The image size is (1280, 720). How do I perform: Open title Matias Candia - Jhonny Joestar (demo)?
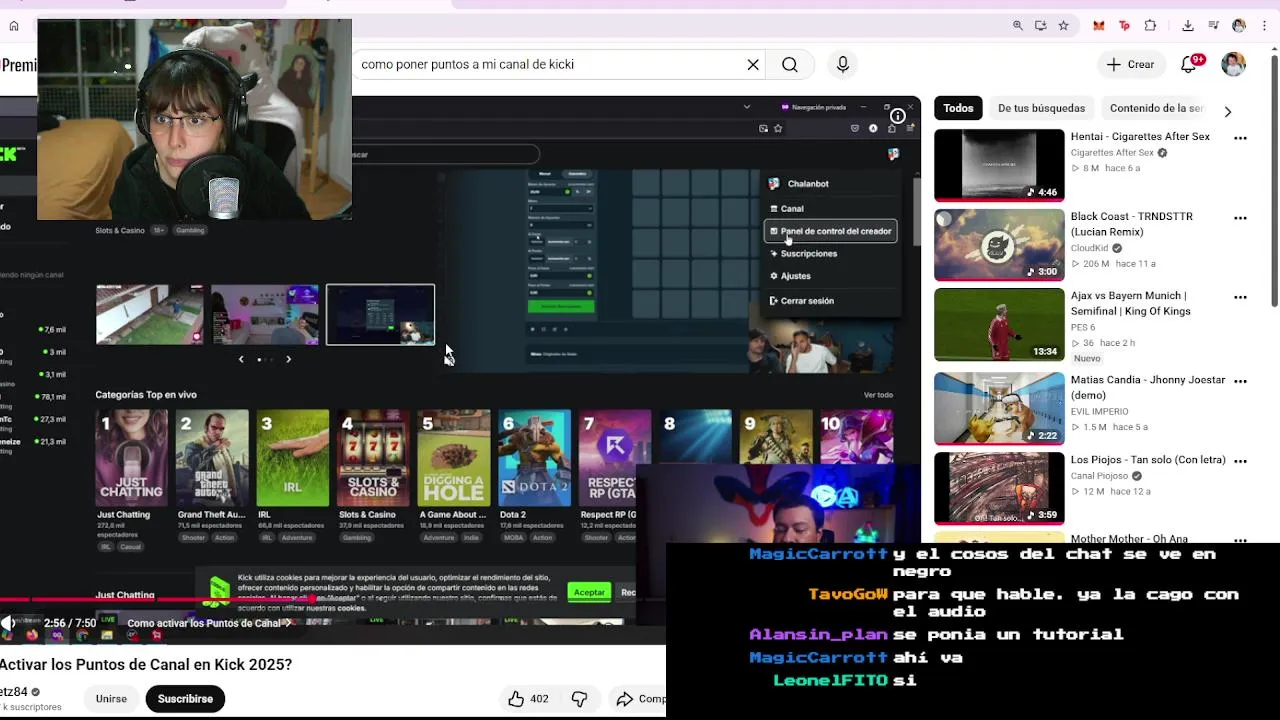(1148, 387)
